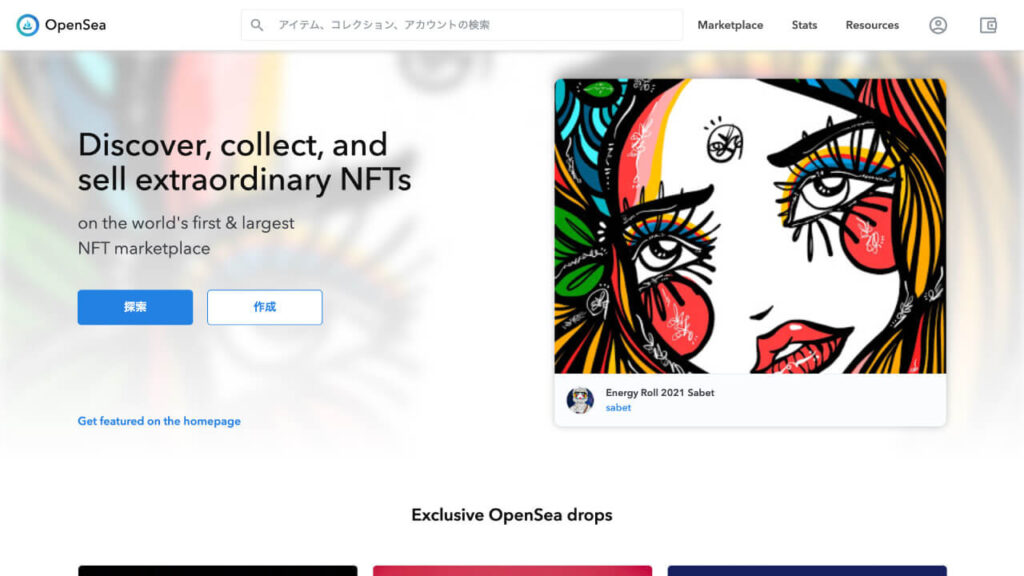Follow the Get featured on the homepage link
The height and width of the screenshot is (576, 1024).
click(159, 421)
